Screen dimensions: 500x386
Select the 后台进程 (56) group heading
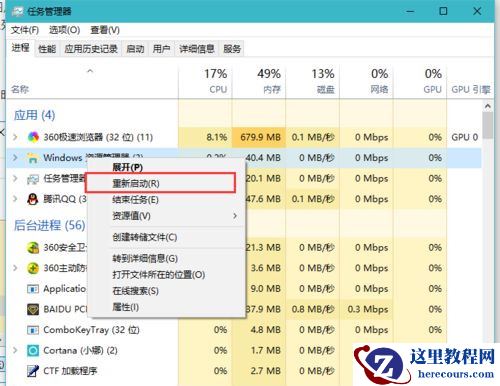tap(49, 225)
